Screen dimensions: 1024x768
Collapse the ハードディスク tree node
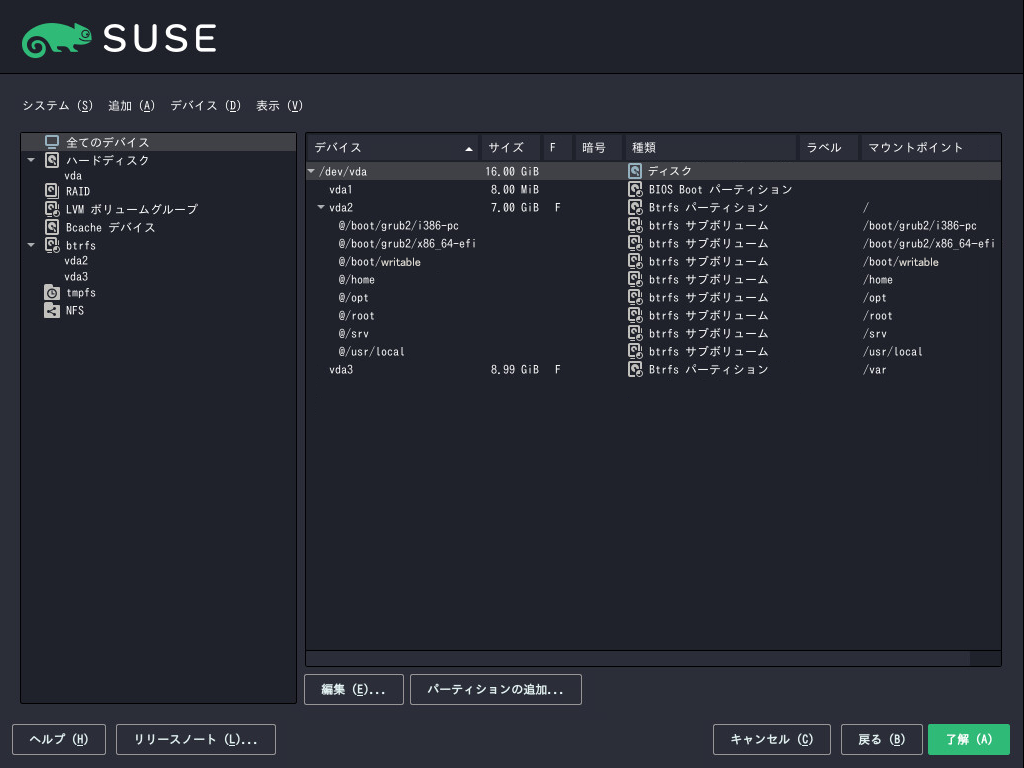pos(31,160)
